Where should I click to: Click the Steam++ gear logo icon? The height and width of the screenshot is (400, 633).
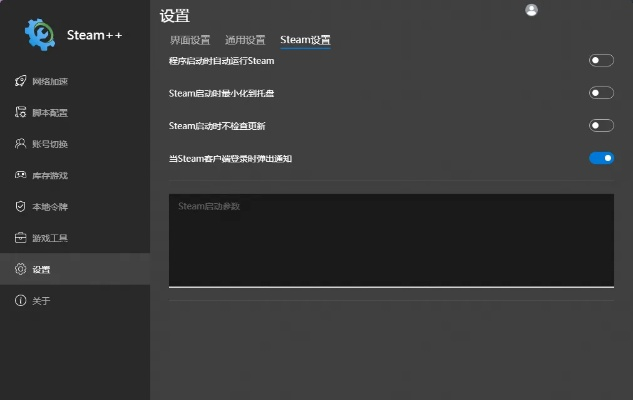(x=40, y=35)
